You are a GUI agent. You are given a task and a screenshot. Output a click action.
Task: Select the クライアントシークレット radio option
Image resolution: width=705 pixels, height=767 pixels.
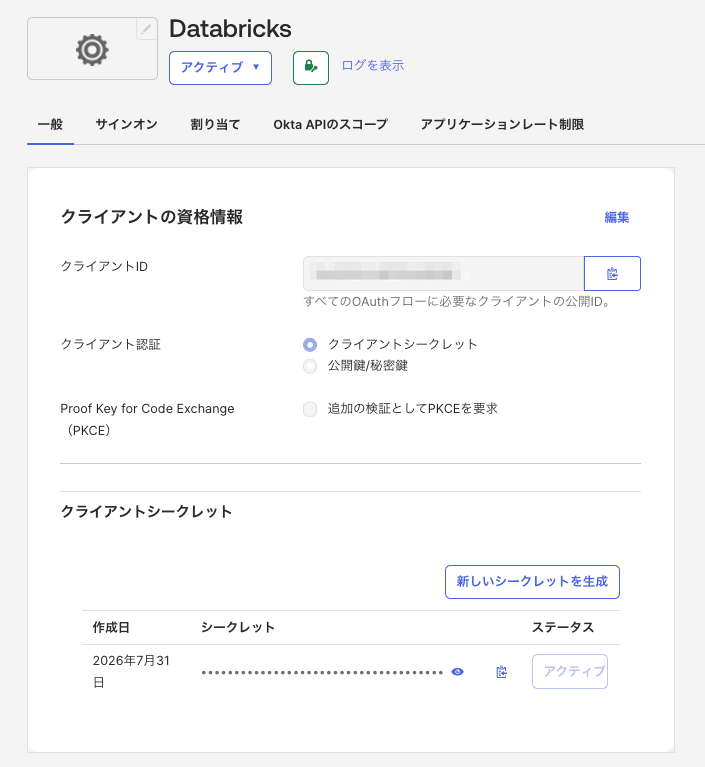(310, 344)
